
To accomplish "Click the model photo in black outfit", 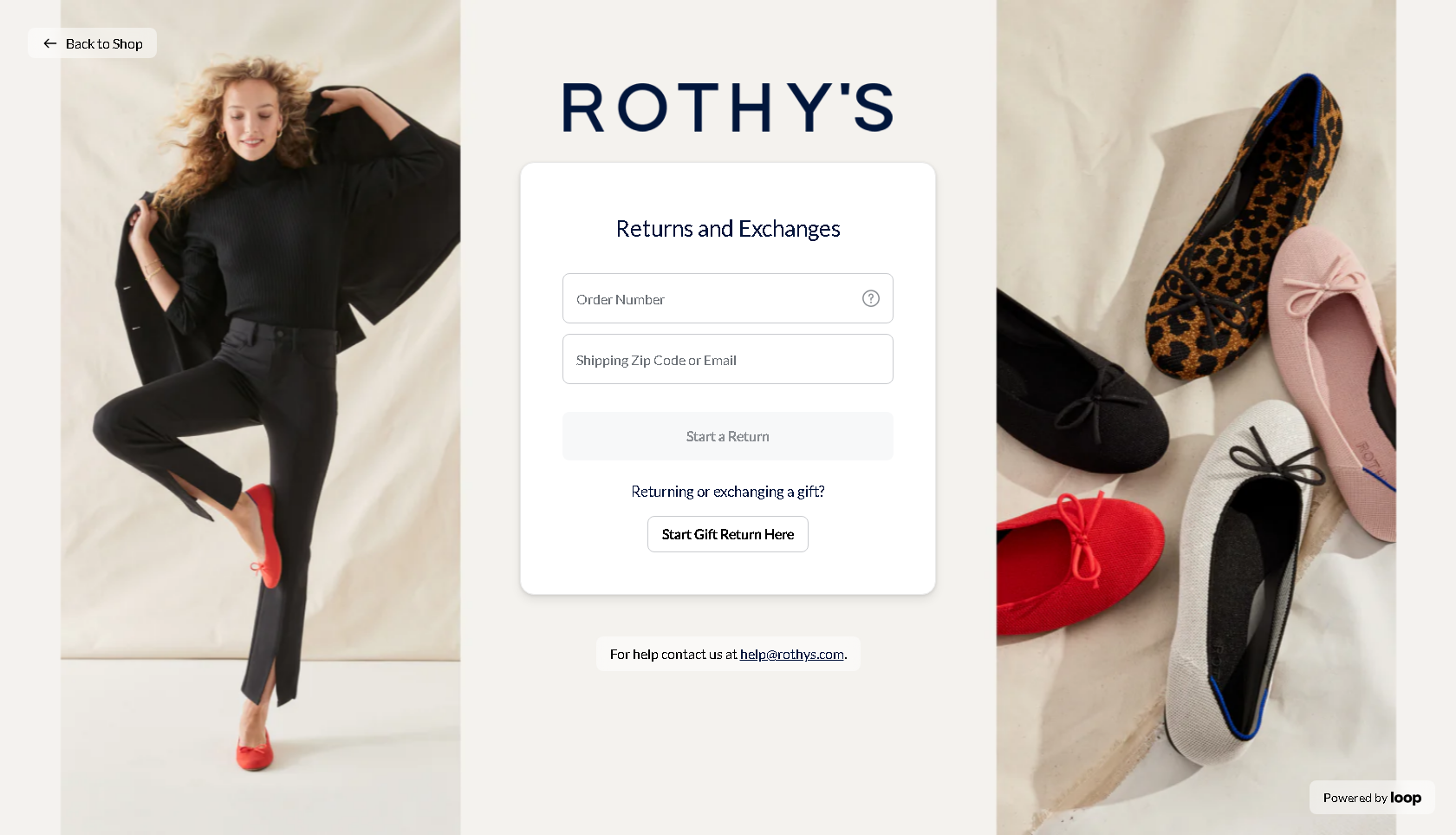I will point(260,417).
